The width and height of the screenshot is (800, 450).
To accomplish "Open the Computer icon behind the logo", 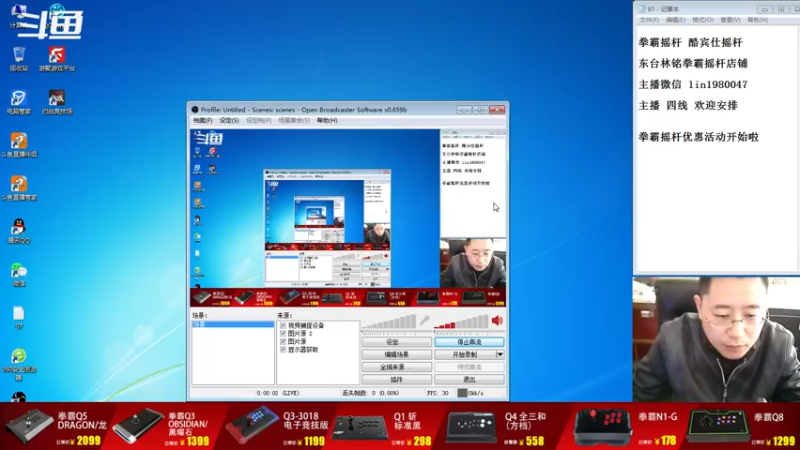I will tap(18, 15).
